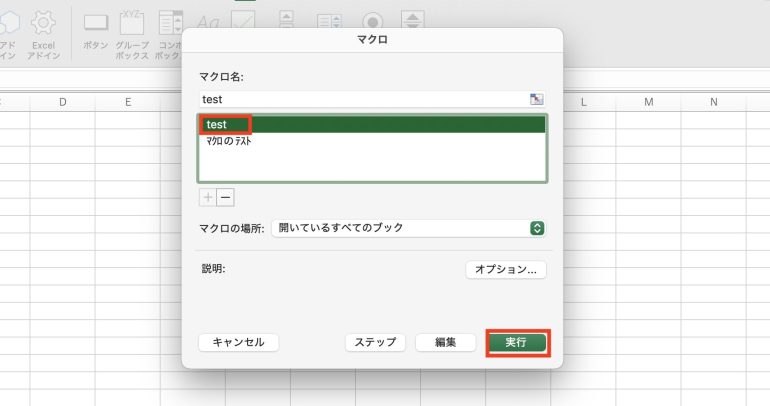770x406 pixels.
Task: Click the Excel アドイン gear icon
Action: click(x=43, y=23)
